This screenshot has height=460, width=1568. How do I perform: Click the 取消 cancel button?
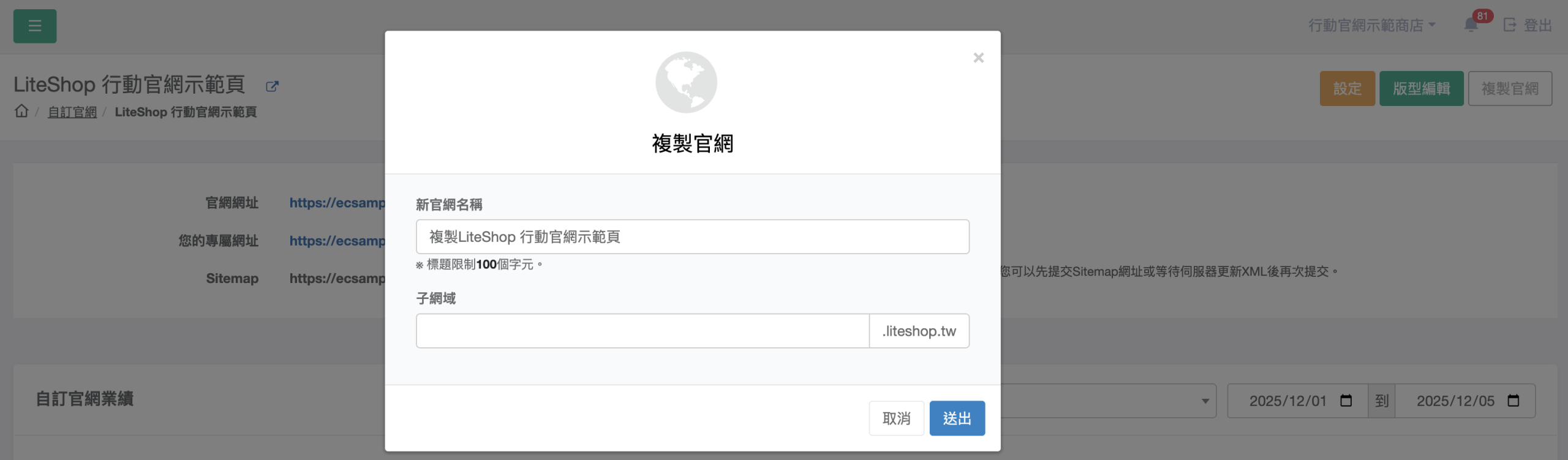click(x=896, y=418)
